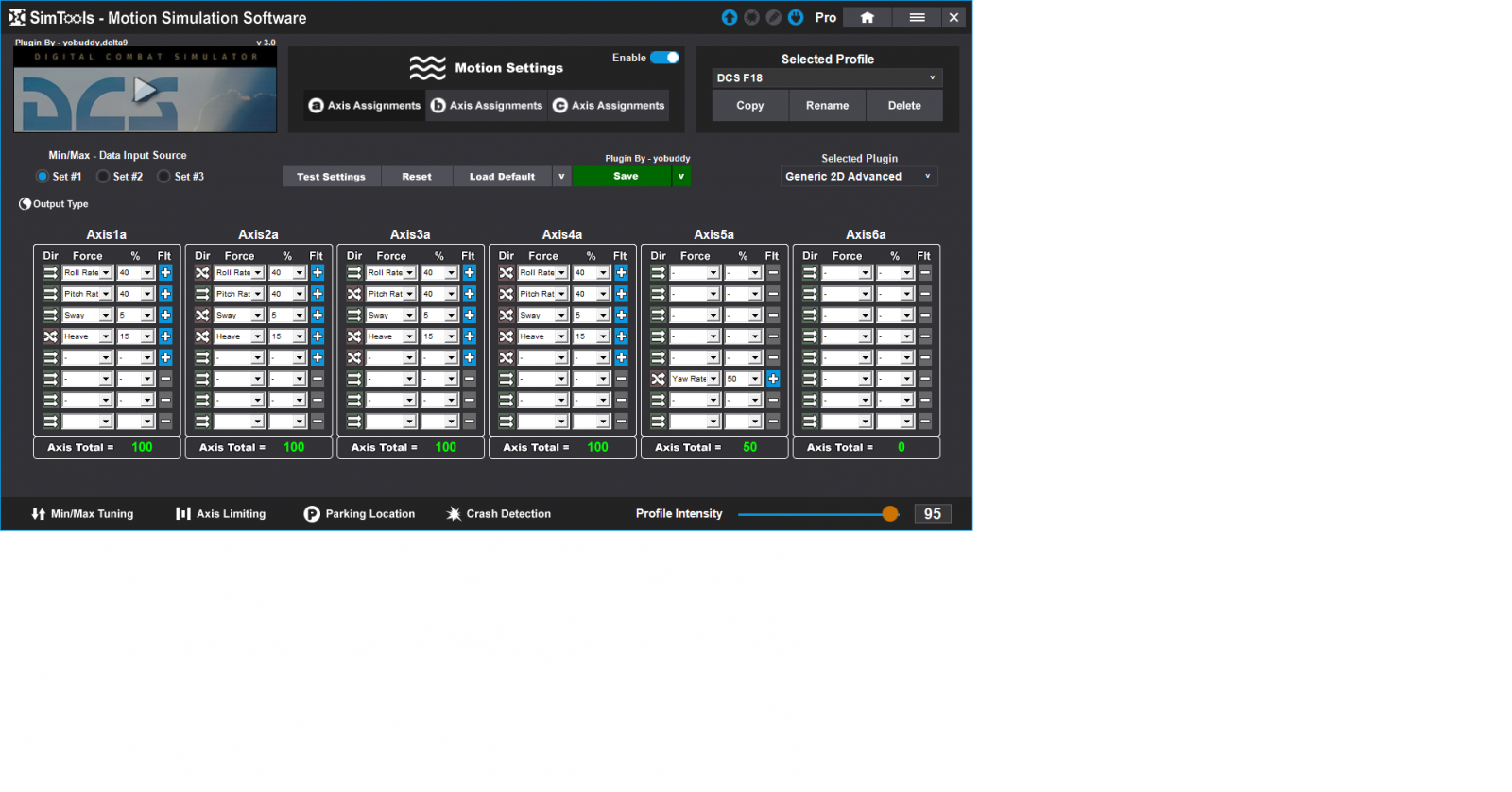Image resolution: width=1512 pixels, height=792 pixels.
Task: Click the Pro label in the title bar
Action: [x=826, y=17]
